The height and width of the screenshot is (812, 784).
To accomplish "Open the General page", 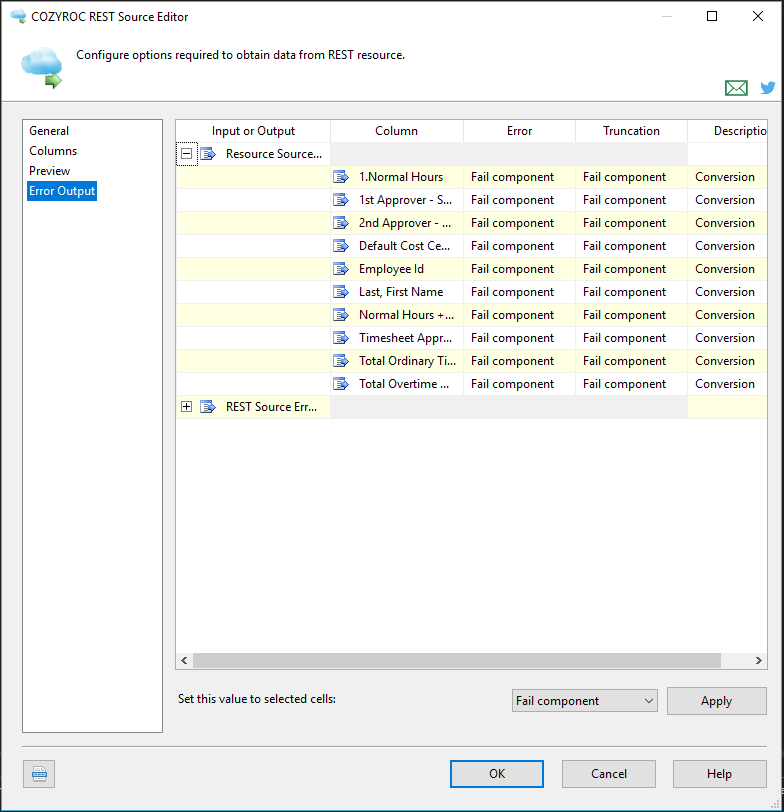I will point(49,131).
